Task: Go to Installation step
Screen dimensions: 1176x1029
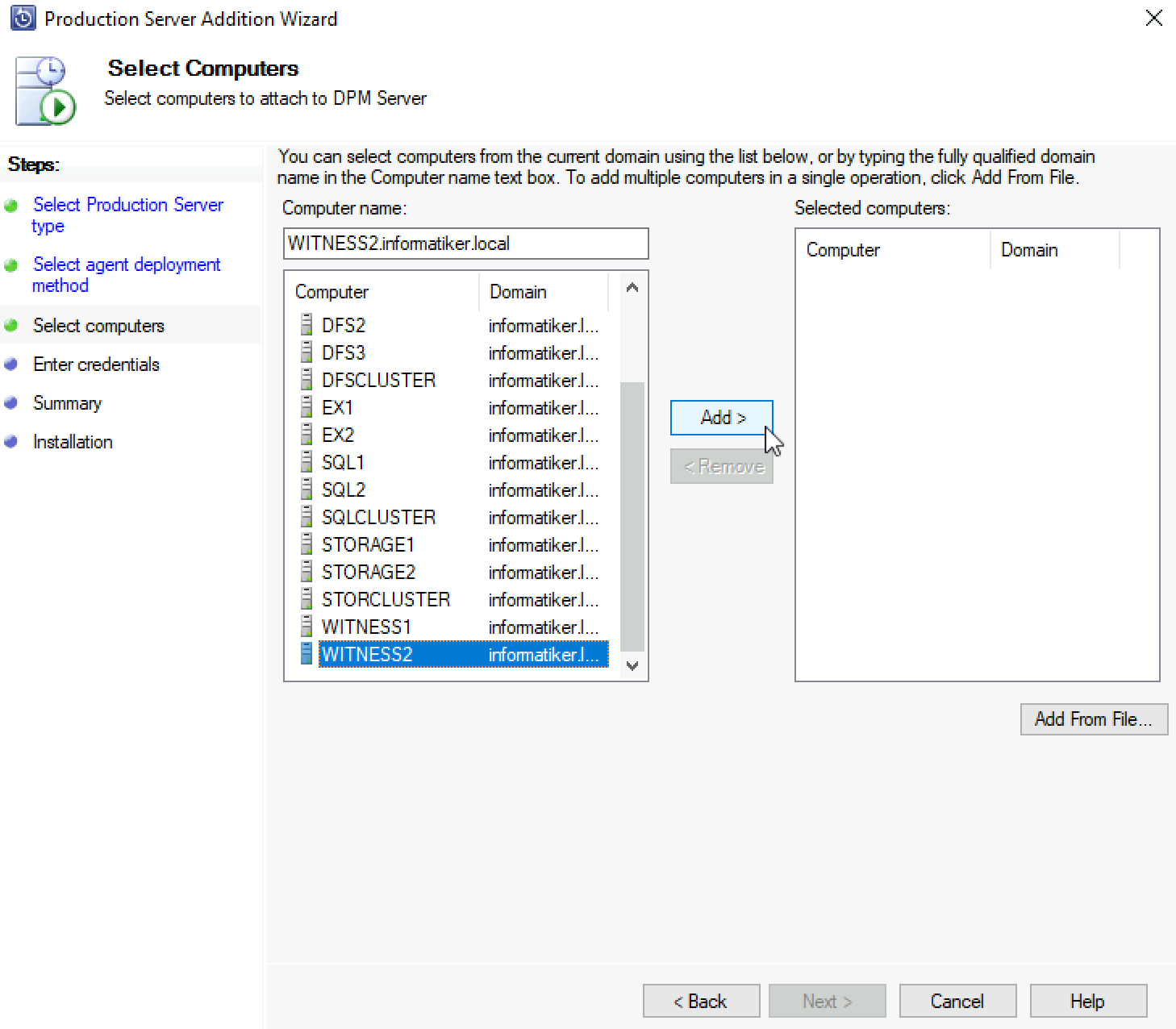Action: tap(73, 442)
